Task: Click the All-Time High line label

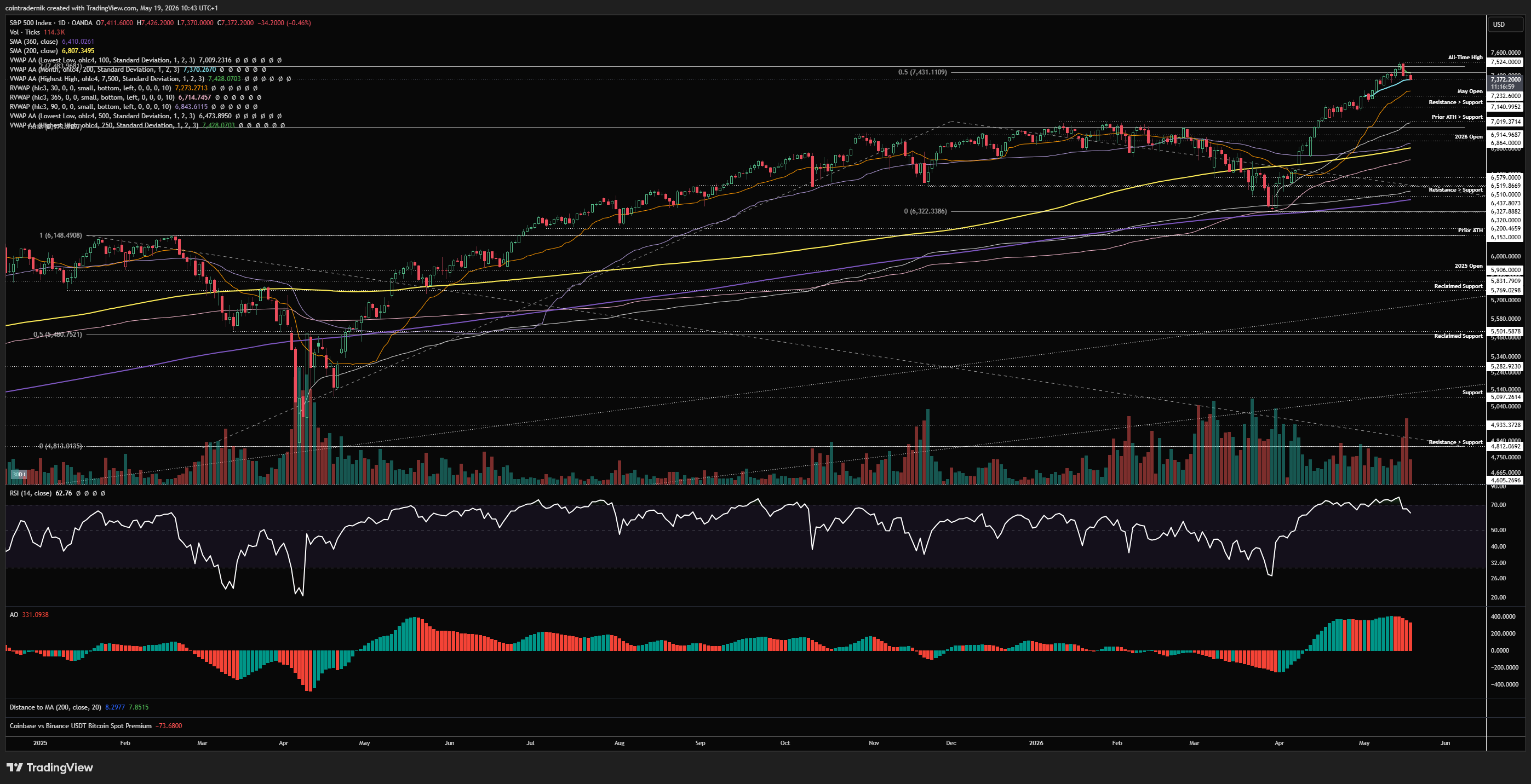Action: coord(1465,57)
